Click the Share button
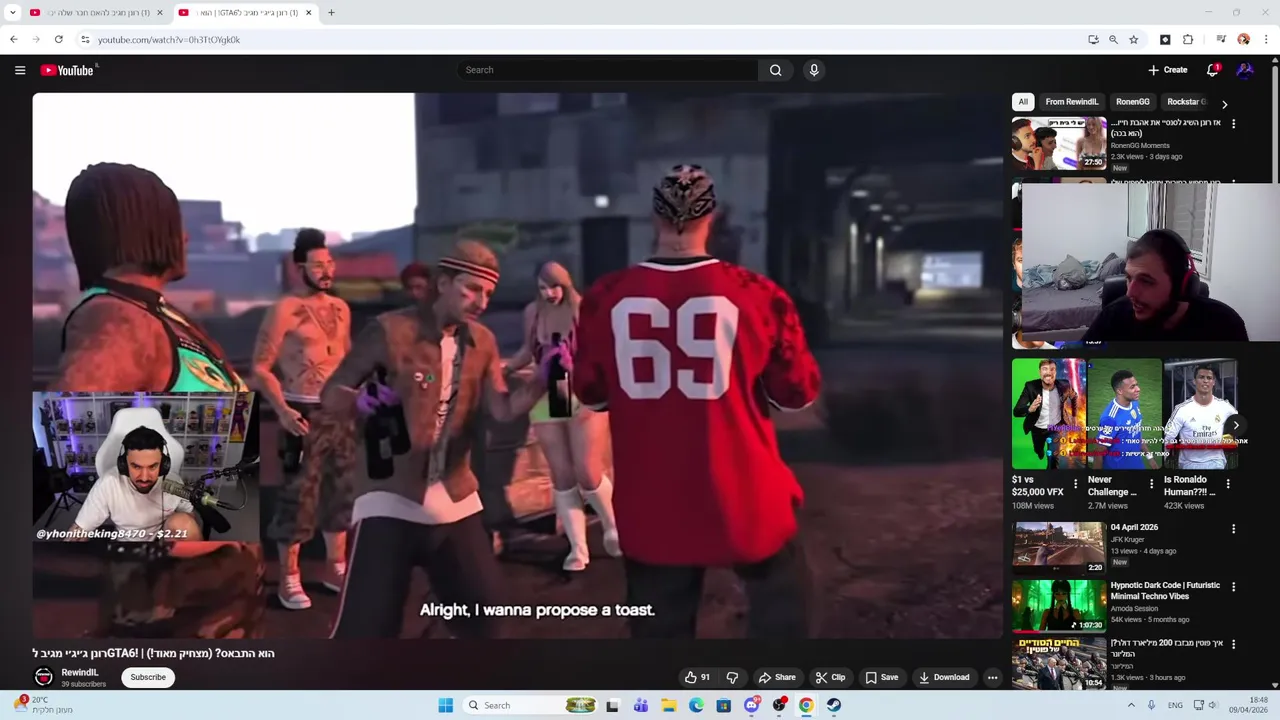Screen dimensions: 1280x720 point(777,677)
